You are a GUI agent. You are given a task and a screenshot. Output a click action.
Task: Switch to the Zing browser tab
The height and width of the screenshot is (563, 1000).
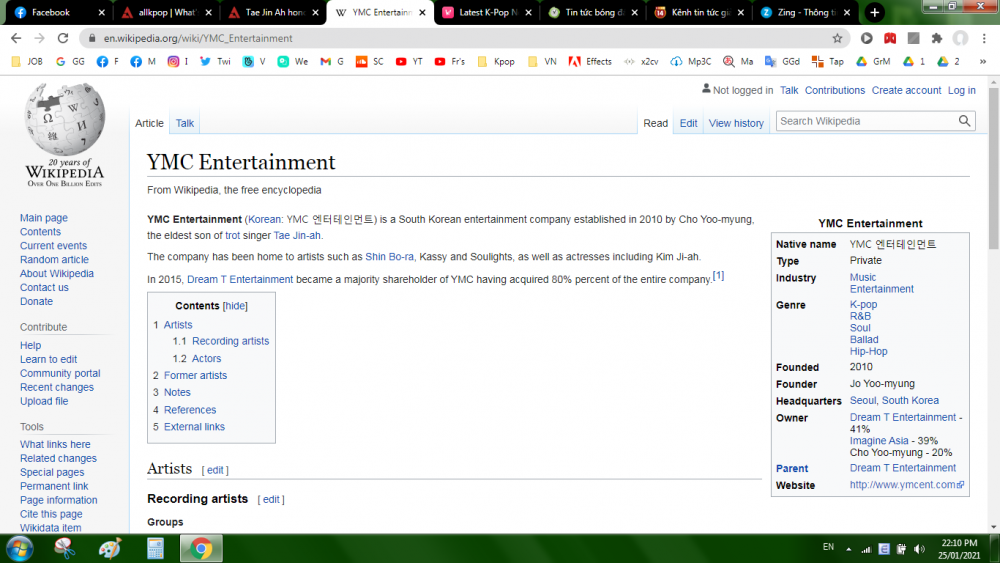pyautogui.click(x=806, y=12)
